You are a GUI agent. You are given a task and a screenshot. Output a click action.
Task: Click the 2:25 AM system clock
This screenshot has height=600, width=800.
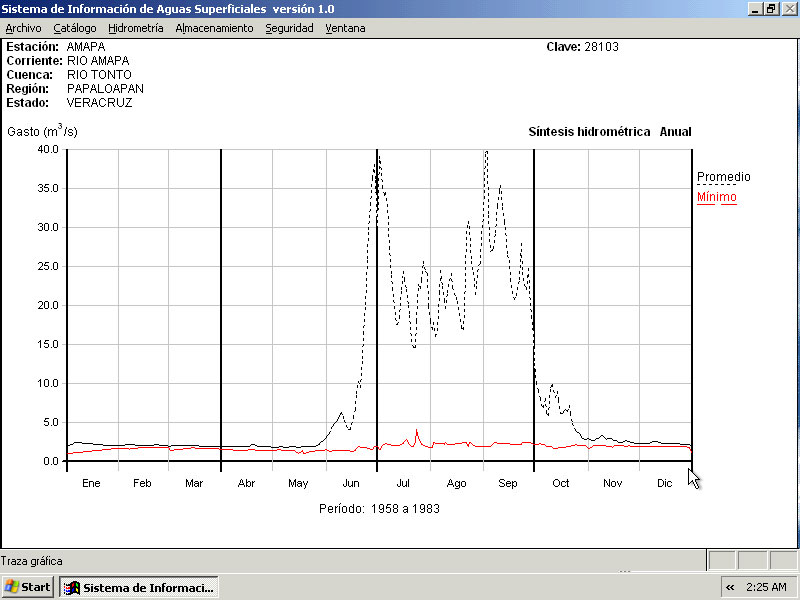point(768,587)
